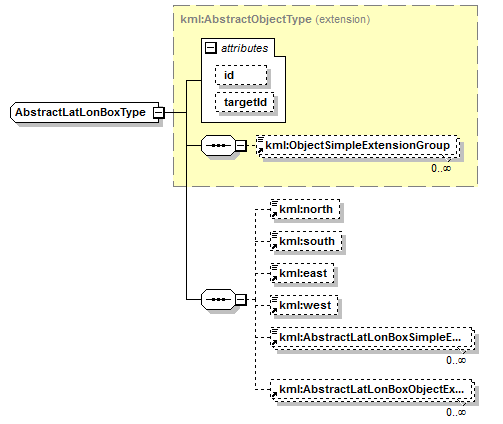Click the reference arrow on kml:AbstractLatLonBoxObjectEx...

[x=275, y=394]
